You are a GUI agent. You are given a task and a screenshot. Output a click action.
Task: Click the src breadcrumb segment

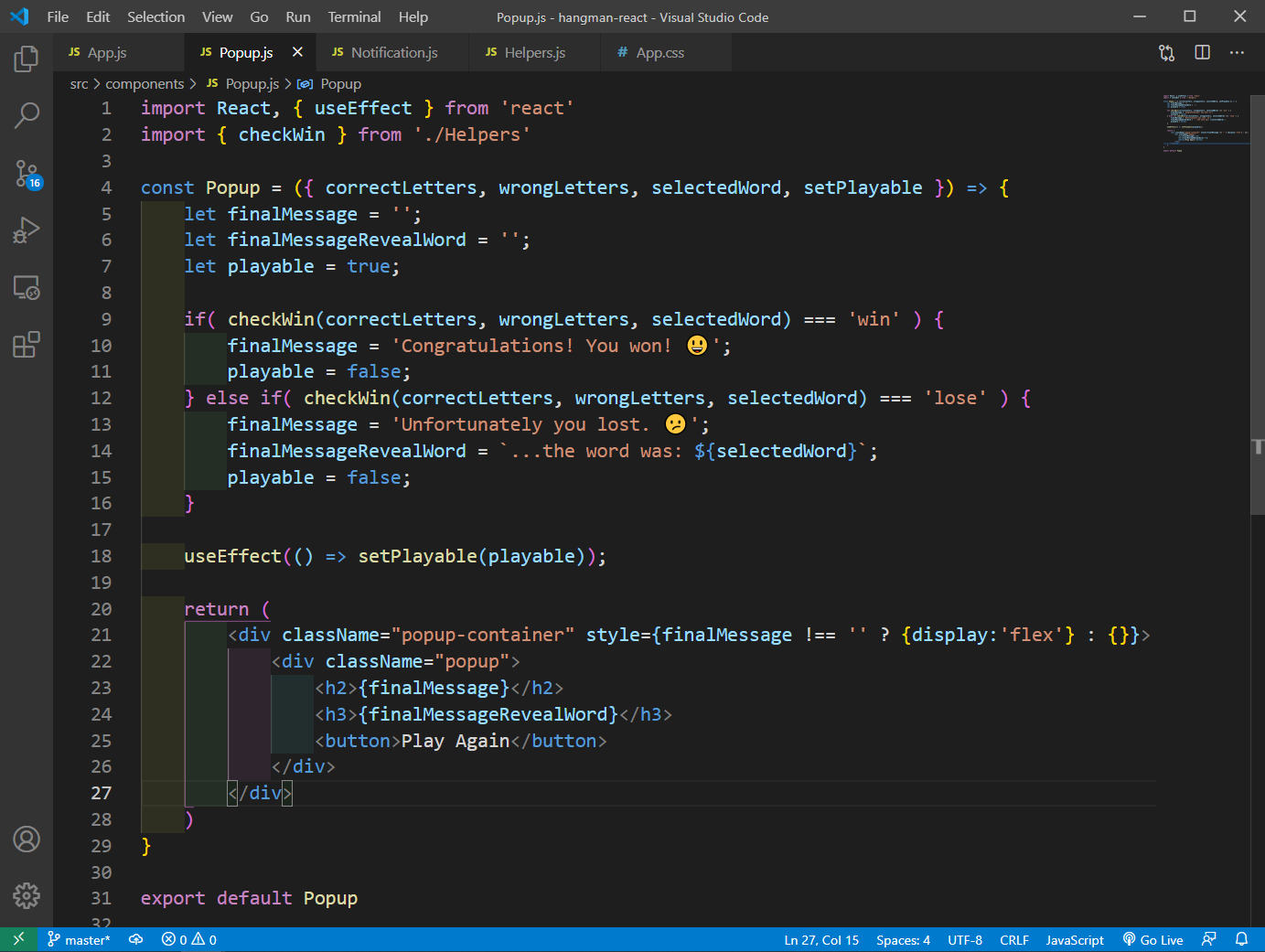pos(79,84)
